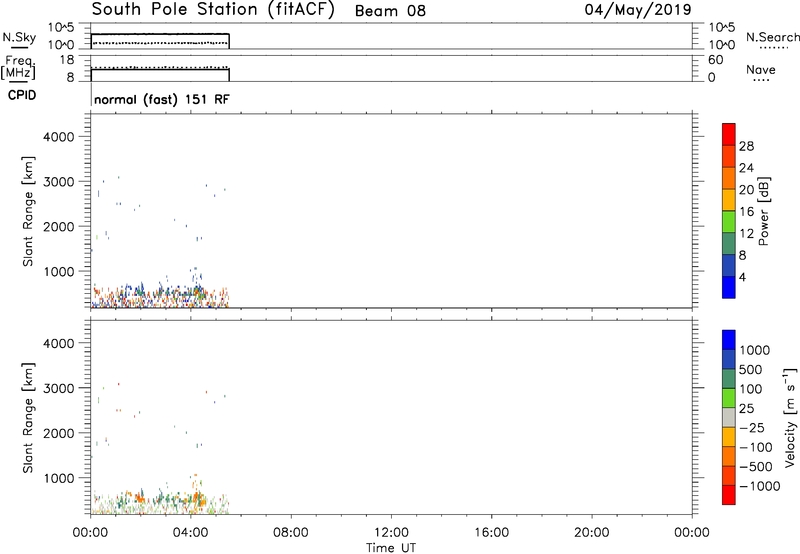
Task: Click the '10^5' right tick of noise panel
Action: tap(722, 28)
